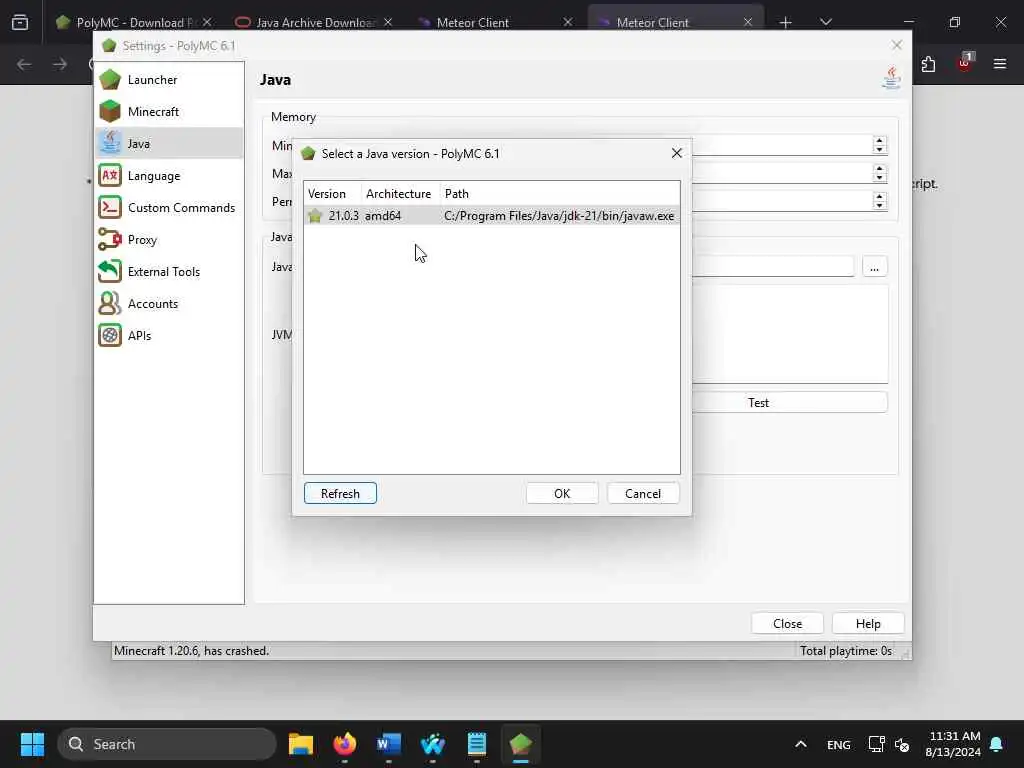Select the Java settings page
This screenshot has height=768, width=1024.
coord(169,144)
